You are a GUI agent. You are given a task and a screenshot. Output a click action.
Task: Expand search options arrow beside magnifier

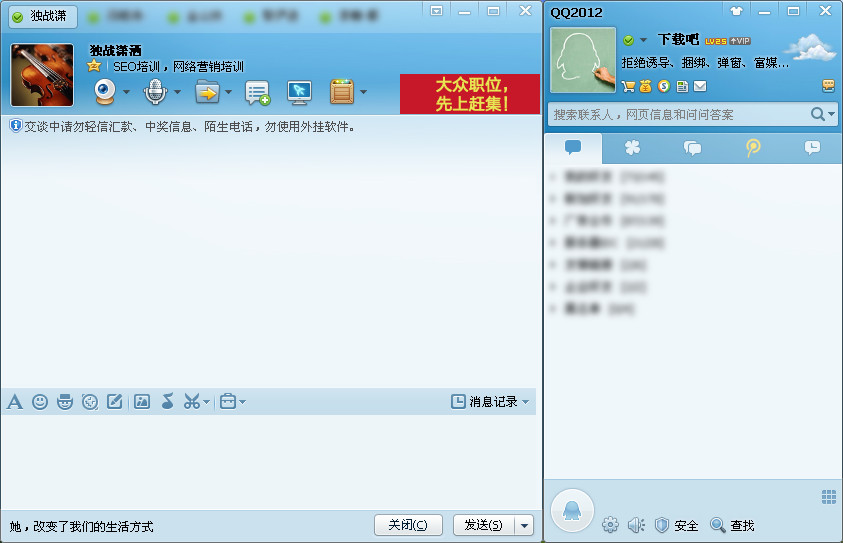832,114
